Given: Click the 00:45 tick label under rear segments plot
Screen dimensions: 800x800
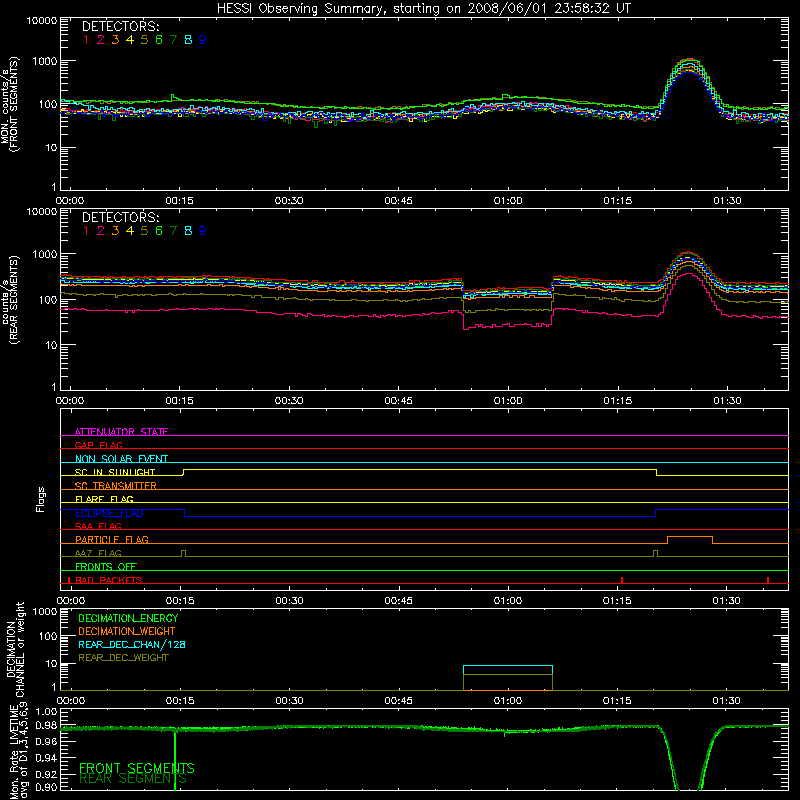Looking at the screenshot, I should (398, 401).
